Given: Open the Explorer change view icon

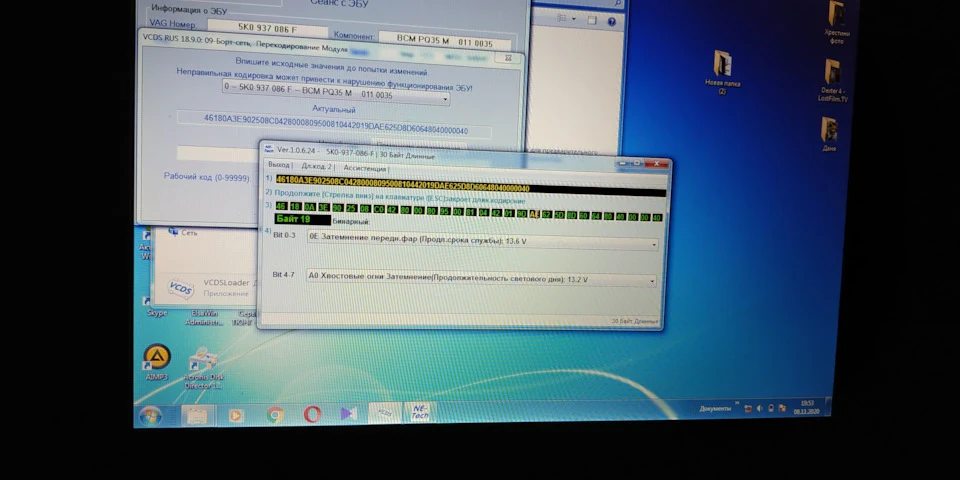Looking at the screenshot, I should point(562,19).
